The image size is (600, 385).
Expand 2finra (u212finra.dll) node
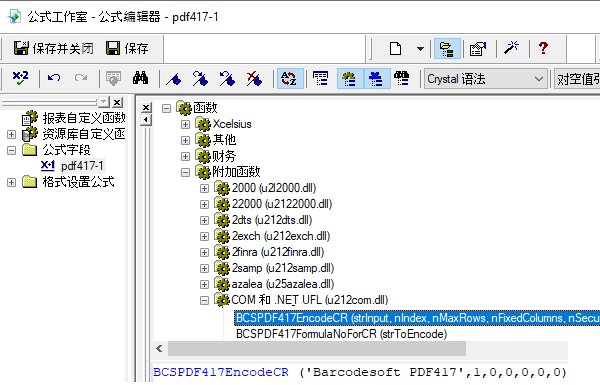(204, 253)
